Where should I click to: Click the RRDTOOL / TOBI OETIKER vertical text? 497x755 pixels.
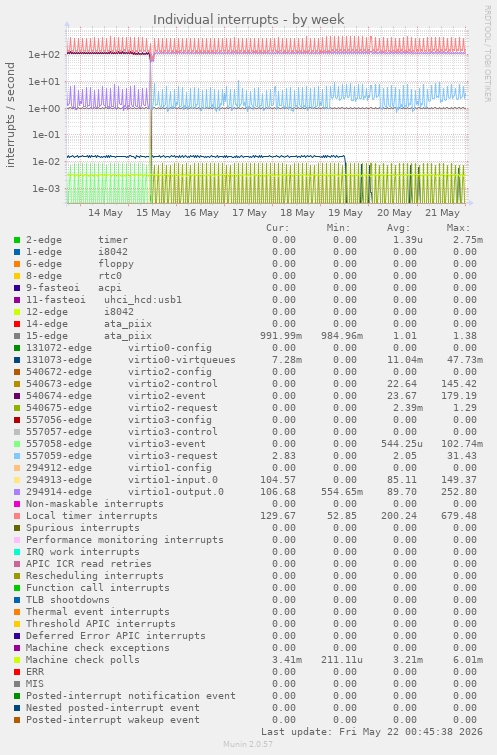click(487, 54)
